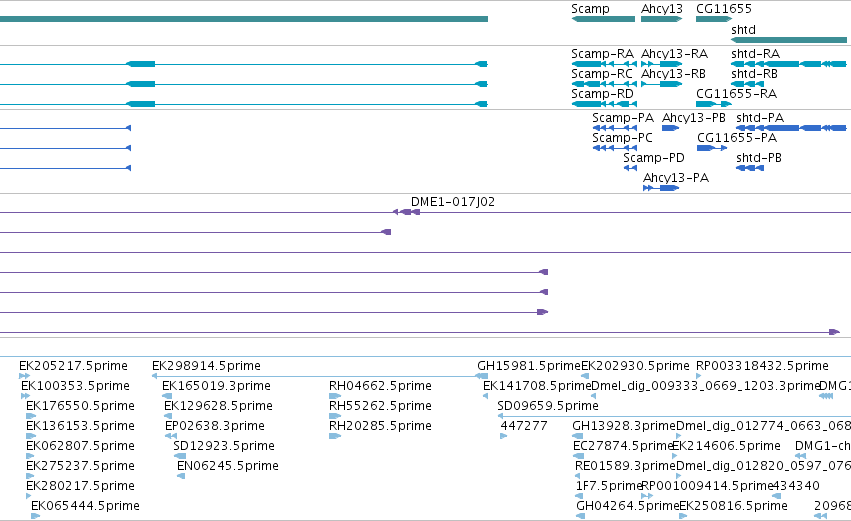Select the EK176550.5prime EST label
851x521 pixels.
point(80,406)
